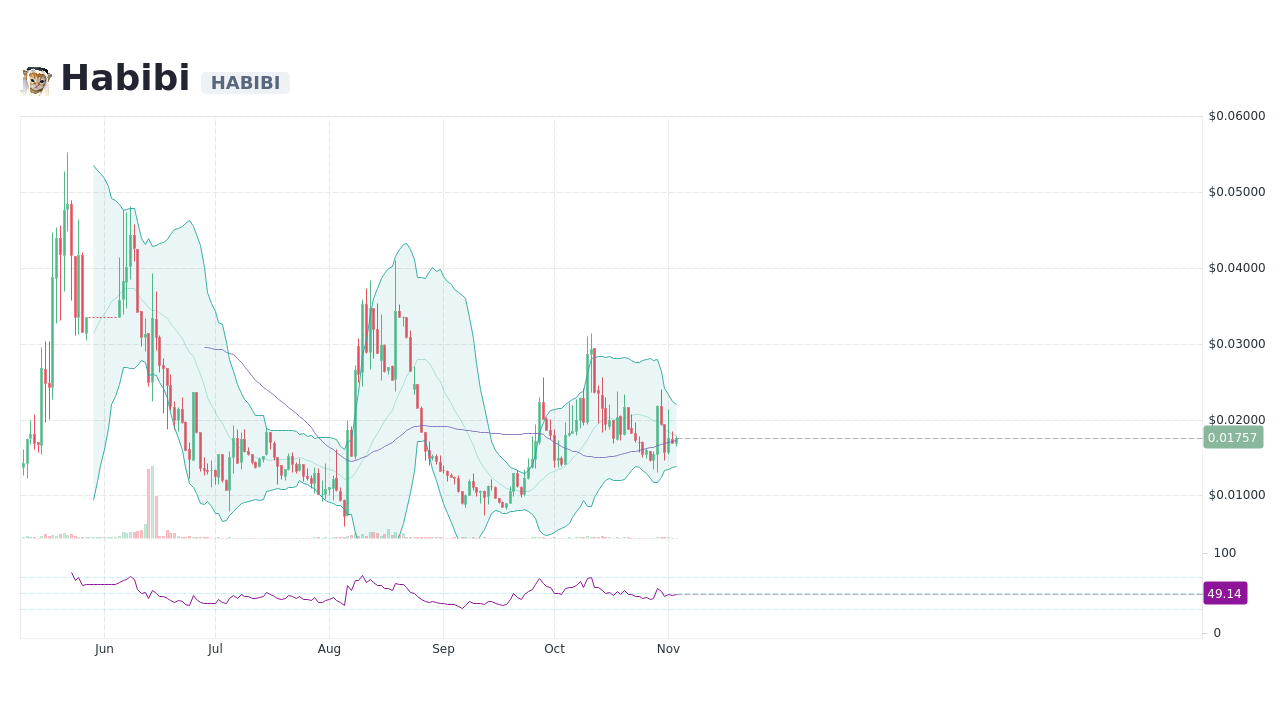Click the Jul label on time axis

click(215, 648)
